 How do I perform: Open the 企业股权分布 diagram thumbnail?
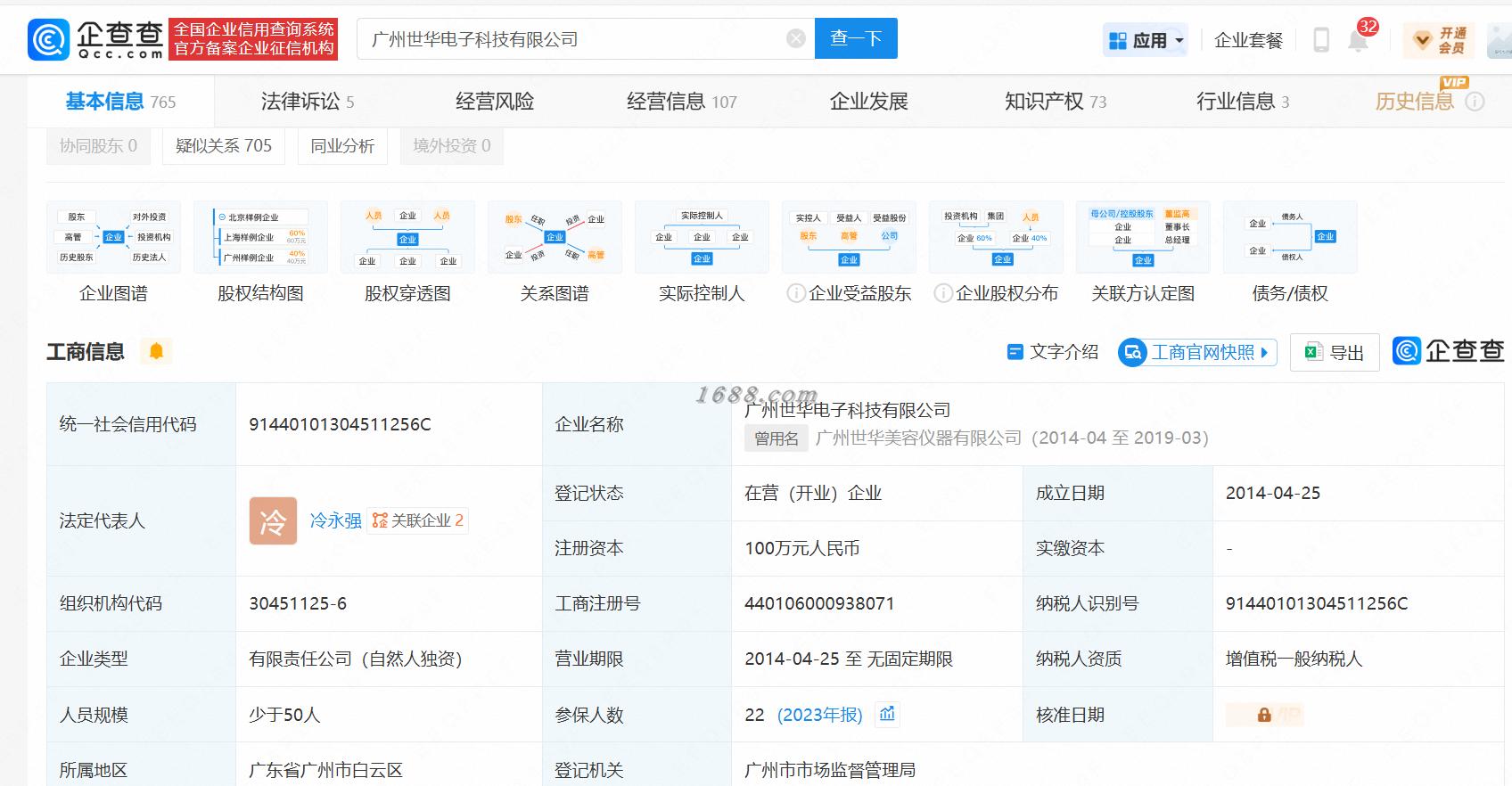click(x=996, y=237)
